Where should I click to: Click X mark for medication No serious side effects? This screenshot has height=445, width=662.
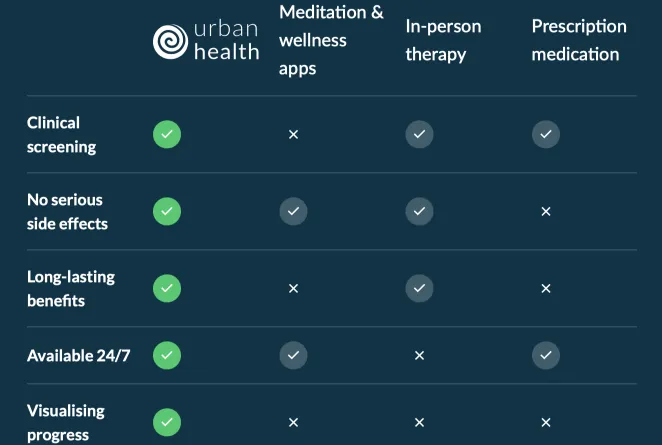[546, 211]
